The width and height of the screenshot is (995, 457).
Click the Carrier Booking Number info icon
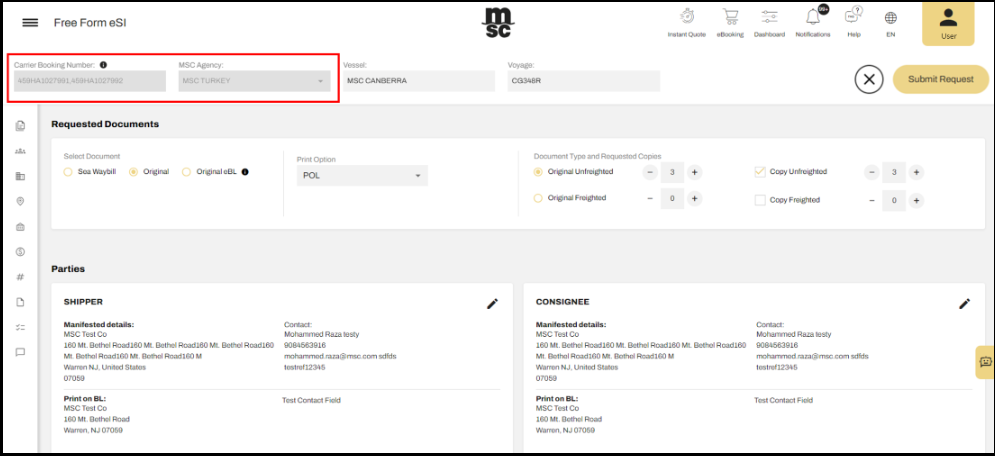tap(103, 64)
